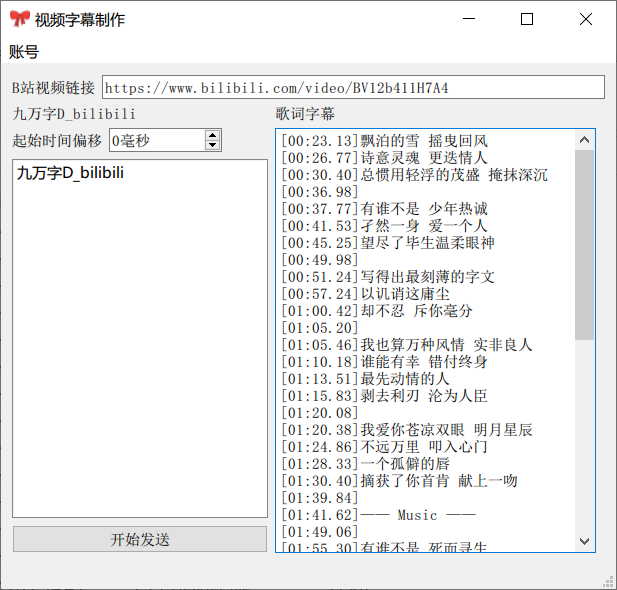The image size is (617, 590).
Task: Click the —— Music —— lyric line
Action: point(379,515)
